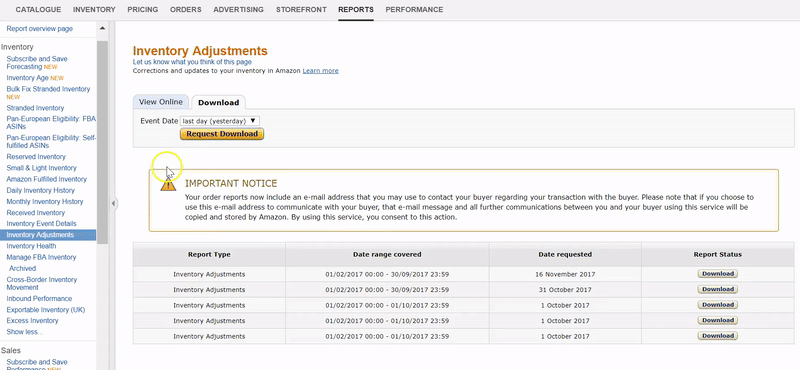Select the Download tab
The width and height of the screenshot is (800, 370).
(x=218, y=102)
